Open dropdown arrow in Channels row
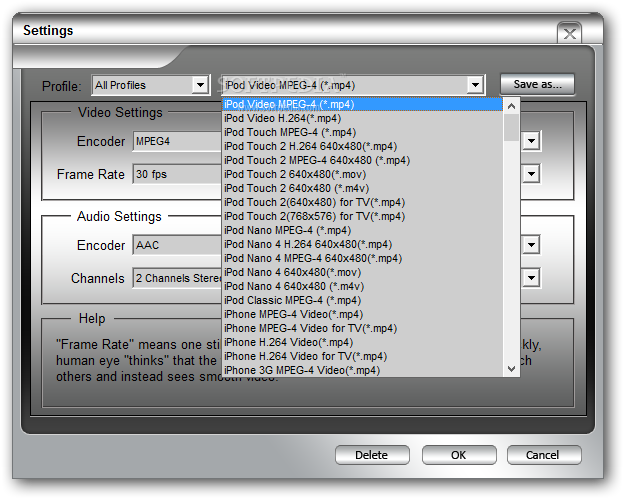624x499 pixels. click(x=531, y=278)
